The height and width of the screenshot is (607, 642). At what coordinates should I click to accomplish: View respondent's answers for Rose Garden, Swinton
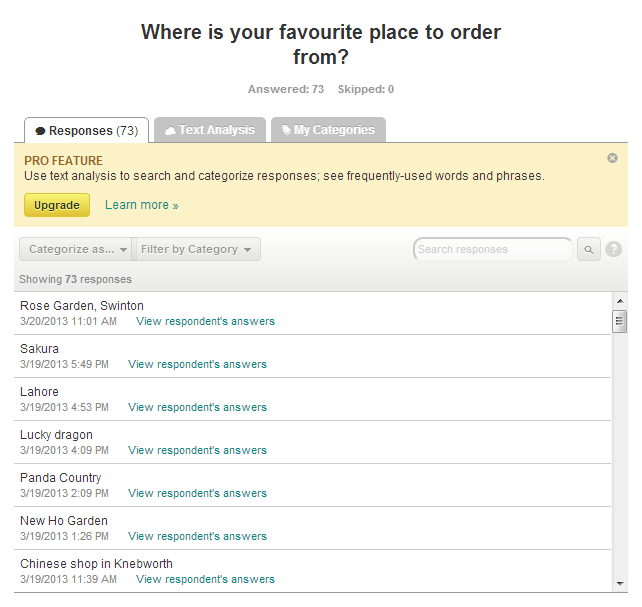click(206, 321)
